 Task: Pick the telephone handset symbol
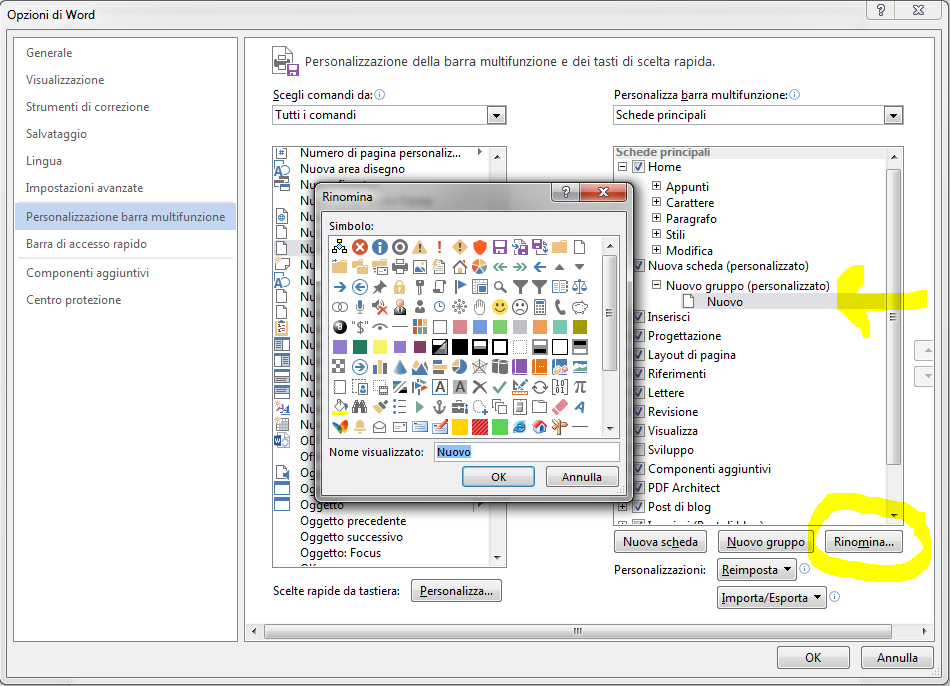click(560, 307)
